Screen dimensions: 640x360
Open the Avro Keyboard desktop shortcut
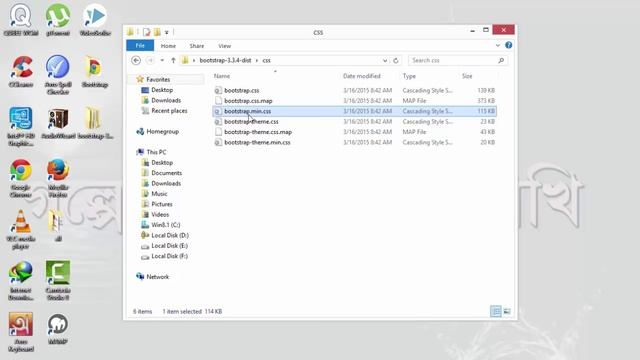[21, 333]
